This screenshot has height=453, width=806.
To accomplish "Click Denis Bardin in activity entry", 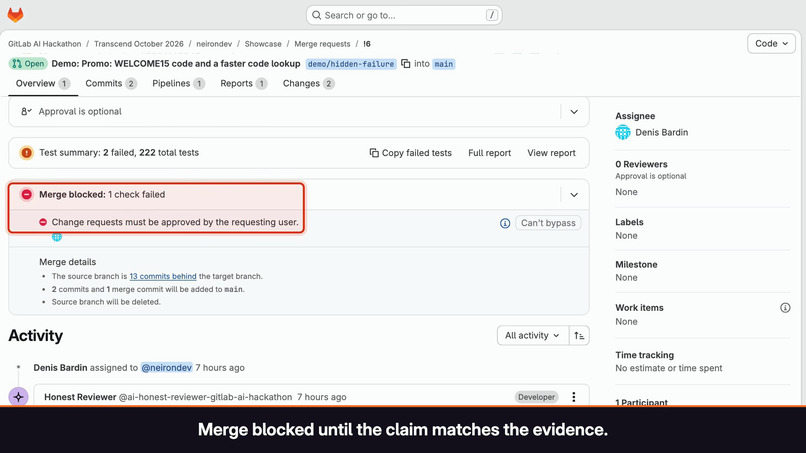I will point(60,368).
